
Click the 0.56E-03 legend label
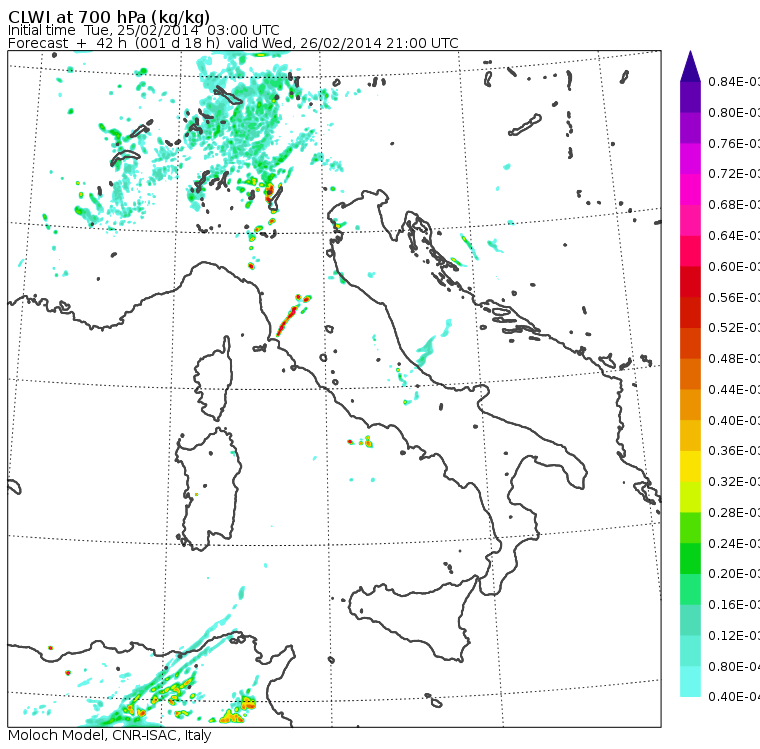click(734, 297)
